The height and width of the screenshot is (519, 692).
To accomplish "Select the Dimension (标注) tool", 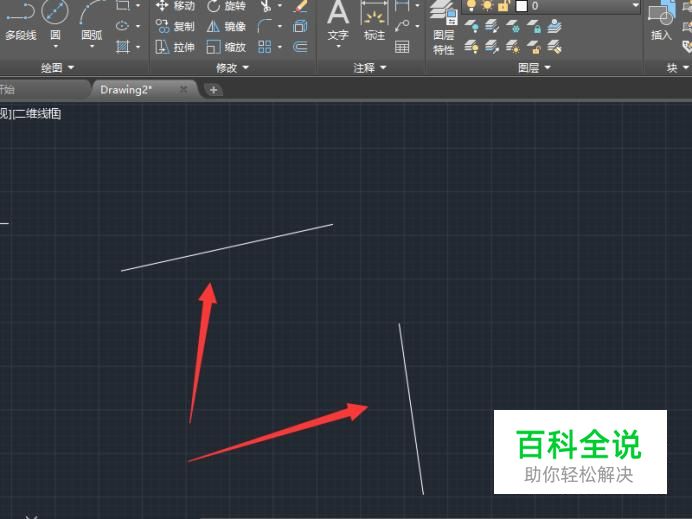I will [x=374, y=20].
